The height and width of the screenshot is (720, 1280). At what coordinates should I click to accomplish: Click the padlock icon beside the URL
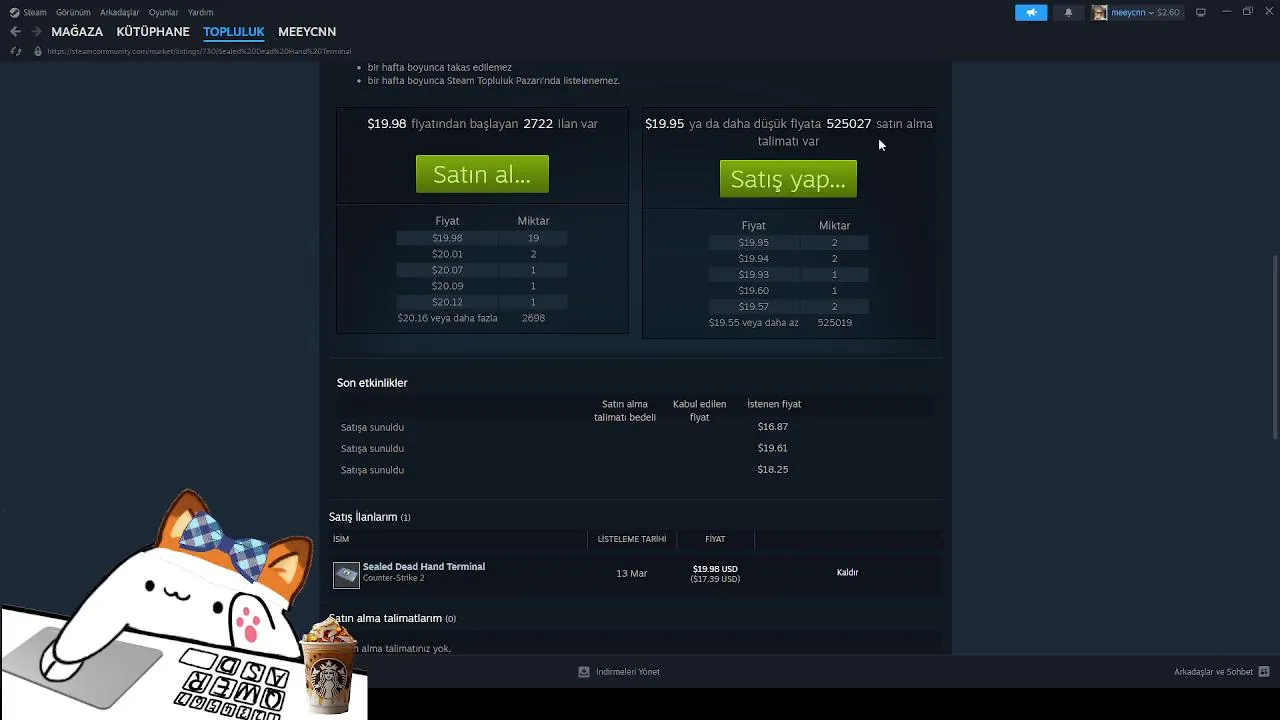[x=38, y=51]
